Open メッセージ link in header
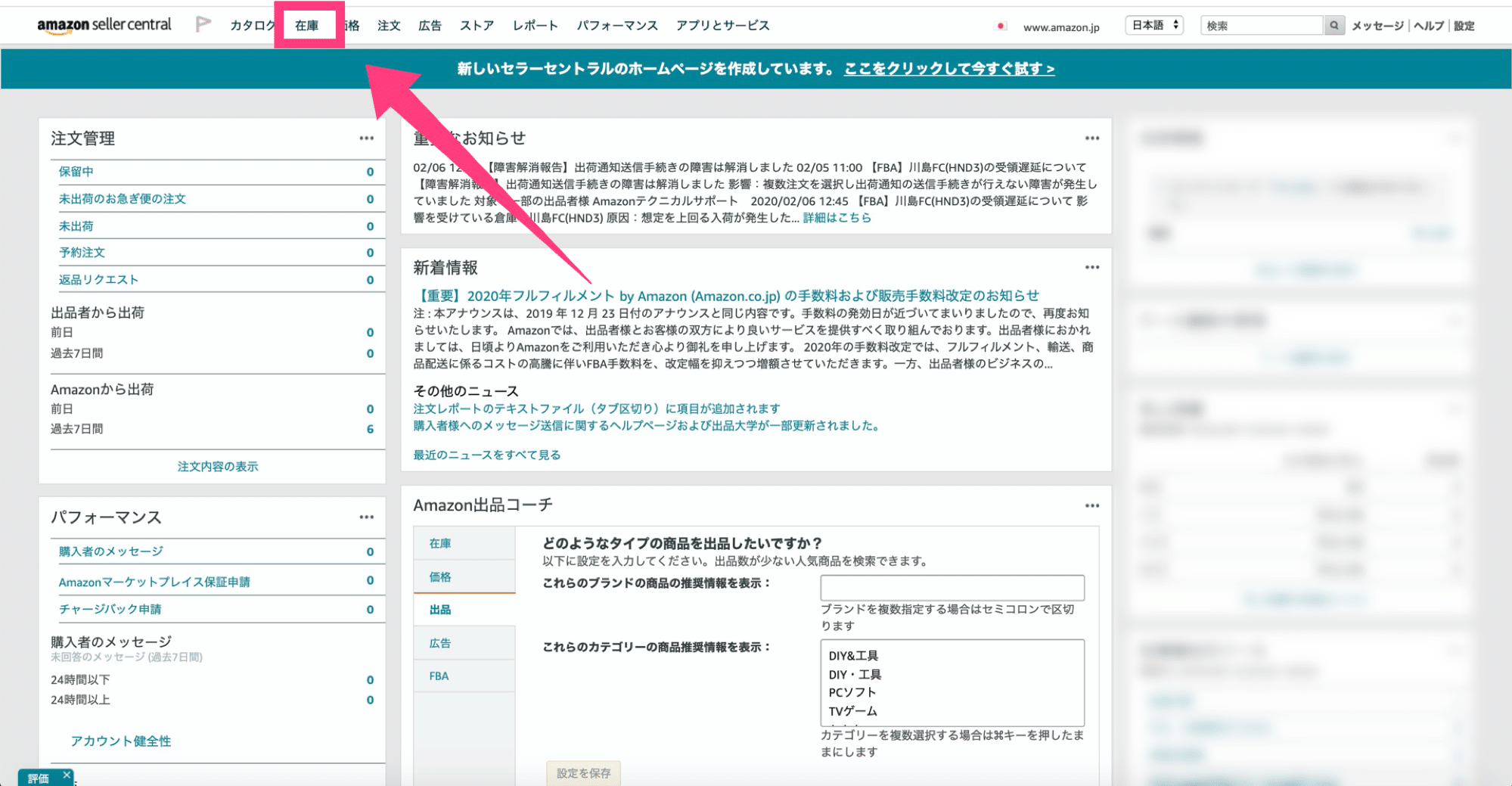This screenshot has width=1512, height=786. coord(1377,26)
